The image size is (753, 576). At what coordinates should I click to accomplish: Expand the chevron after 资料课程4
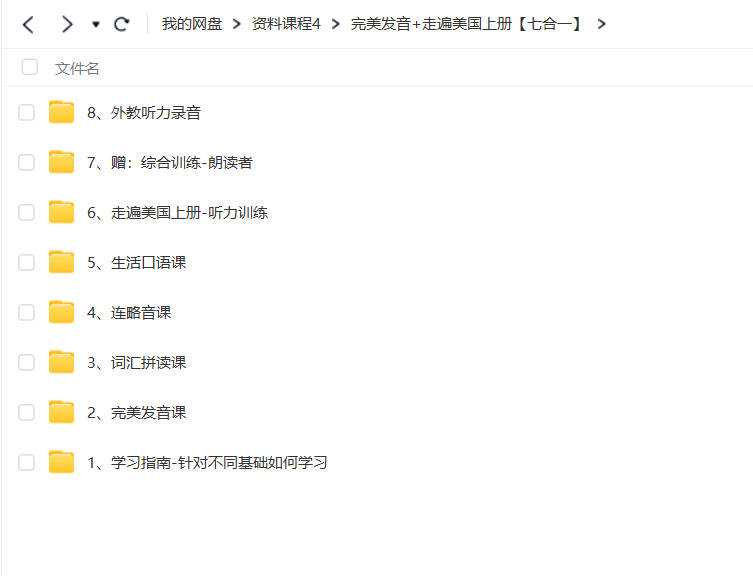pyautogui.click(x=335, y=24)
